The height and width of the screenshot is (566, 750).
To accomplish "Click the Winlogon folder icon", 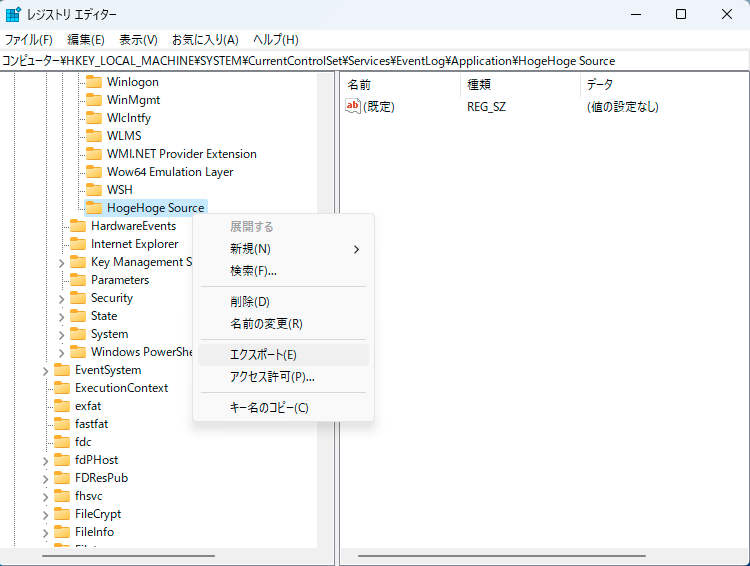I will tap(93, 82).
